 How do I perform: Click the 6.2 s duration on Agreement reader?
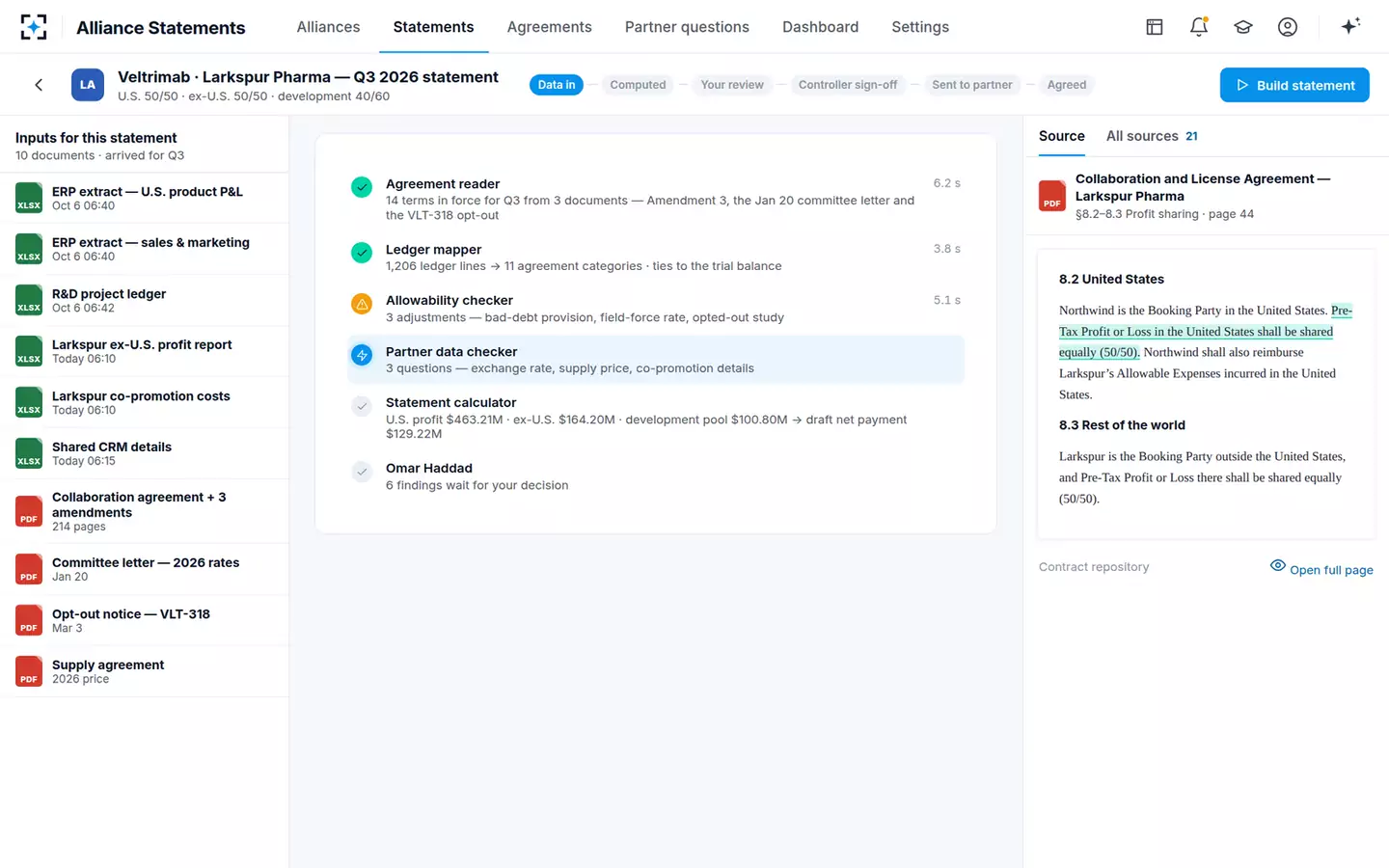pyautogui.click(x=946, y=183)
